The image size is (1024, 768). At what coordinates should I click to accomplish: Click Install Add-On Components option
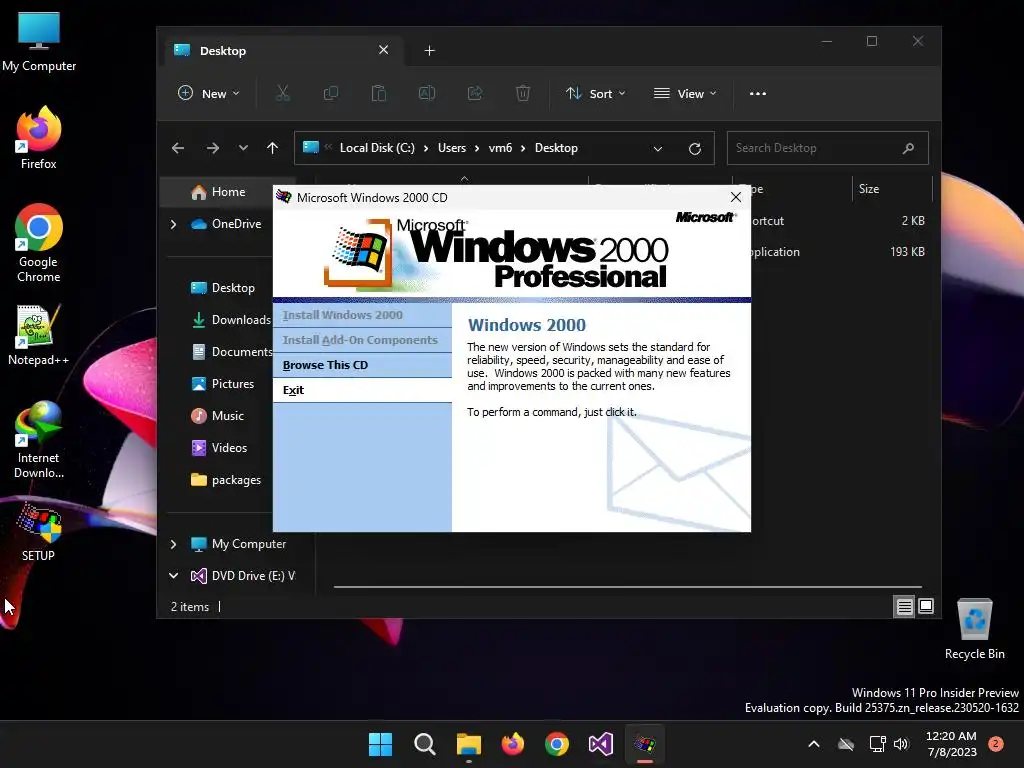[362, 340]
